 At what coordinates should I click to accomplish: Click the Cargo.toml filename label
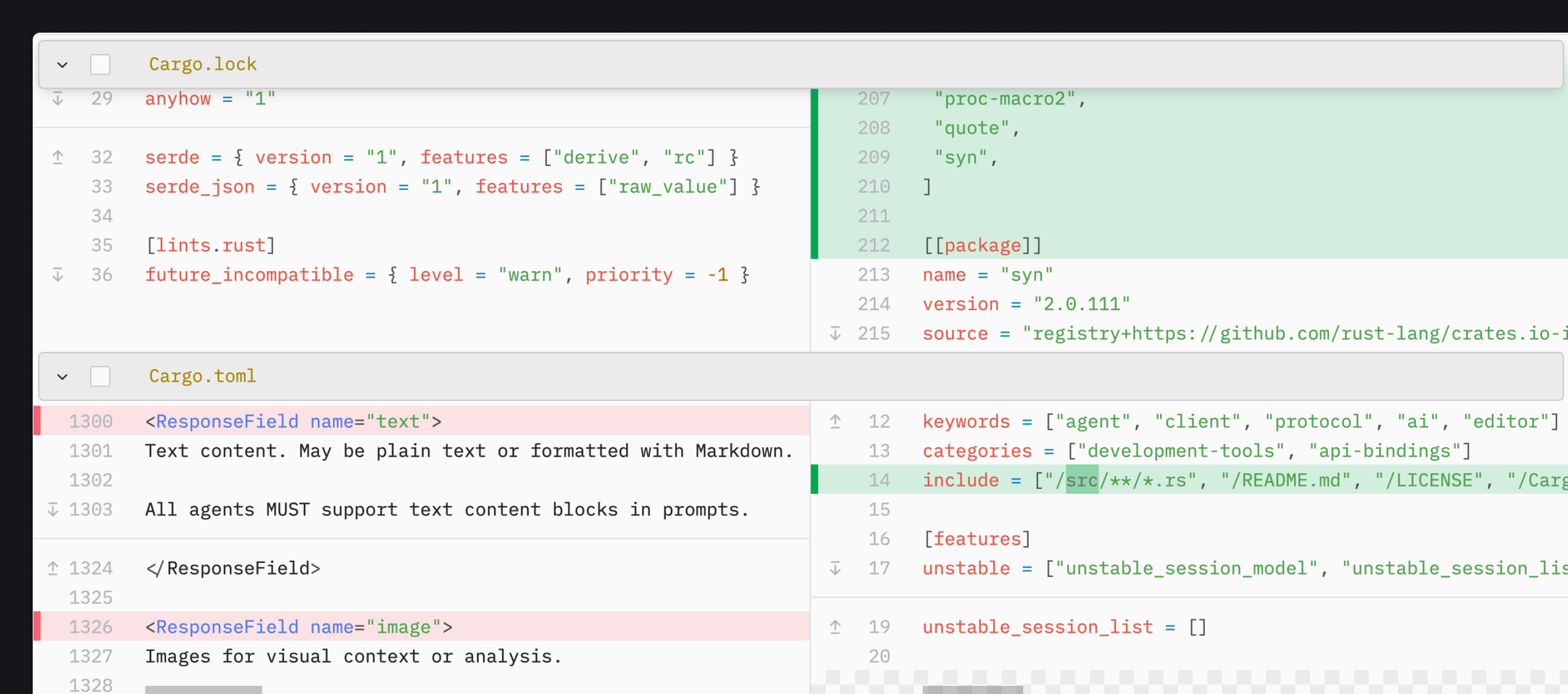pyautogui.click(x=203, y=376)
